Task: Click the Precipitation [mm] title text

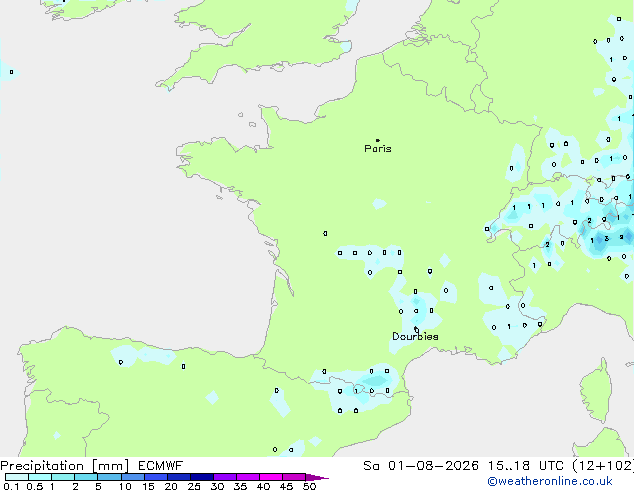Action: point(65,466)
